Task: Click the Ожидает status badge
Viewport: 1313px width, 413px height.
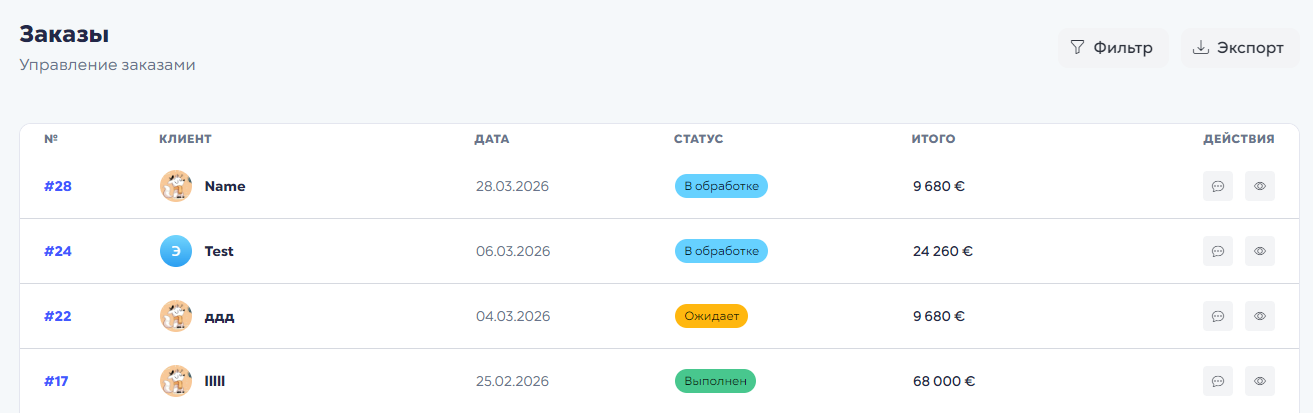Action: click(x=711, y=316)
